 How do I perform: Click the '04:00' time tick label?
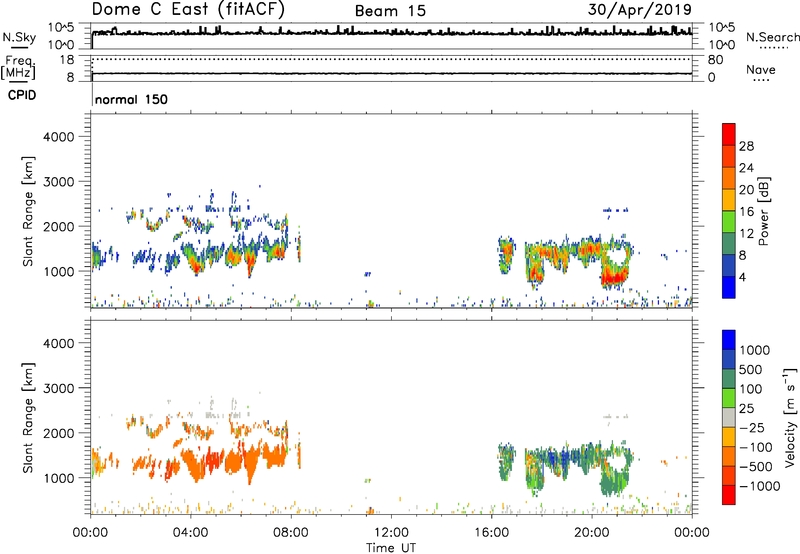190,533
